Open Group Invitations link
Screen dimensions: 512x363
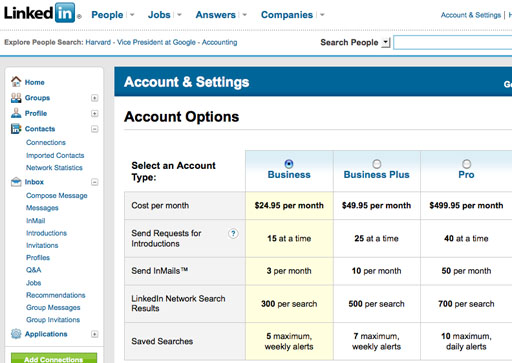pyautogui.click(x=53, y=320)
